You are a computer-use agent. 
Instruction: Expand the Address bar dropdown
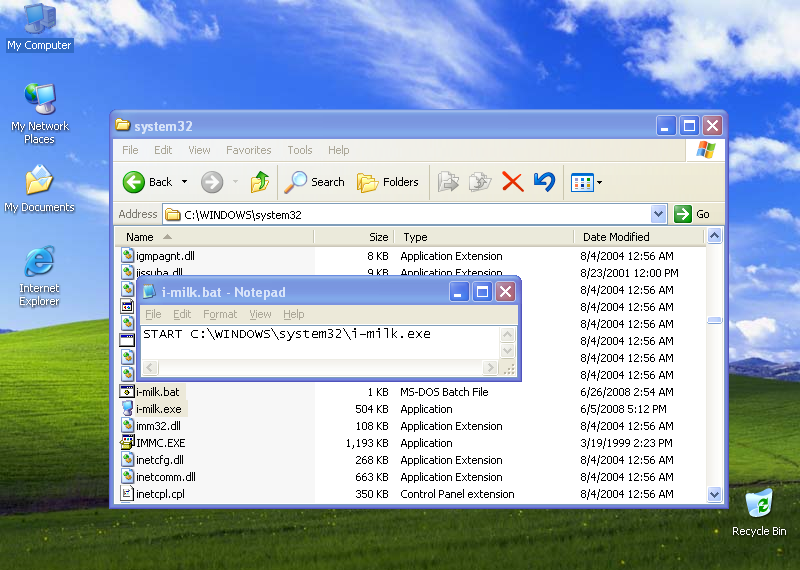pos(658,214)
